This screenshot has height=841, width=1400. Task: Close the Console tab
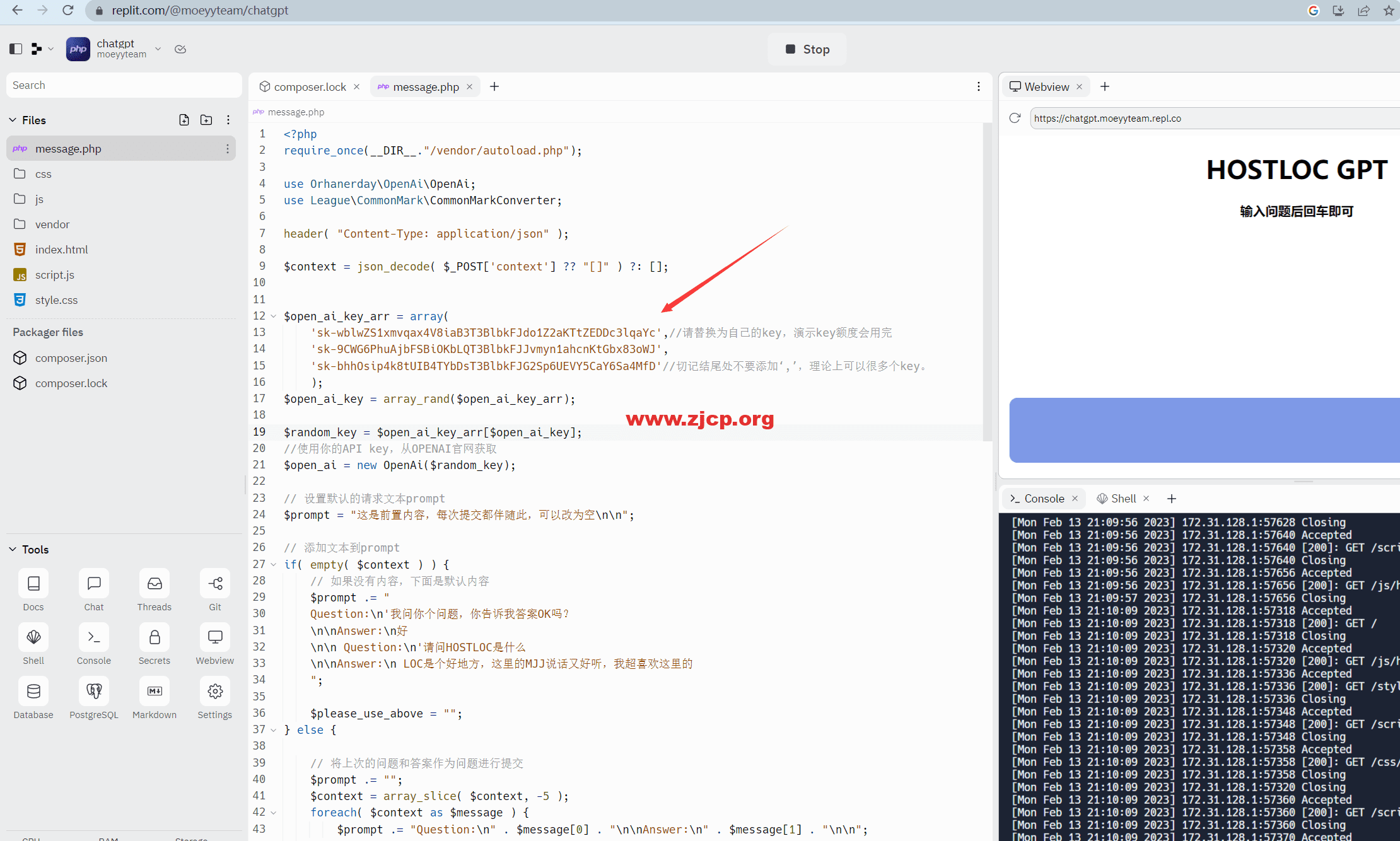click(x=1075, y=498)
